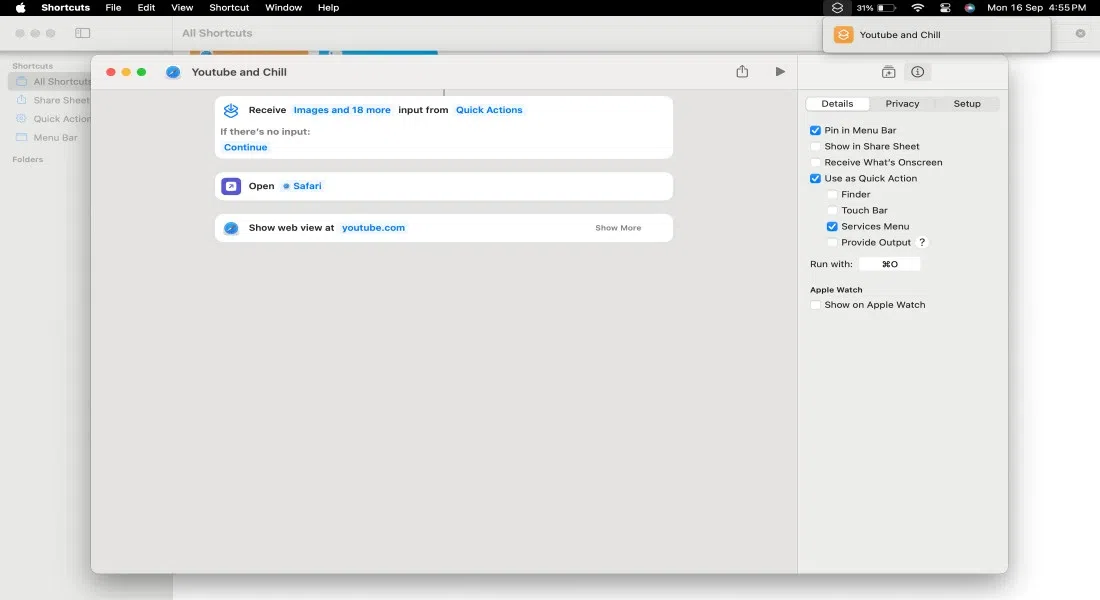This screenshot has width=1100, height=600.
Task: Toggle Use as Quick Action checkbox
Action: 815,178
